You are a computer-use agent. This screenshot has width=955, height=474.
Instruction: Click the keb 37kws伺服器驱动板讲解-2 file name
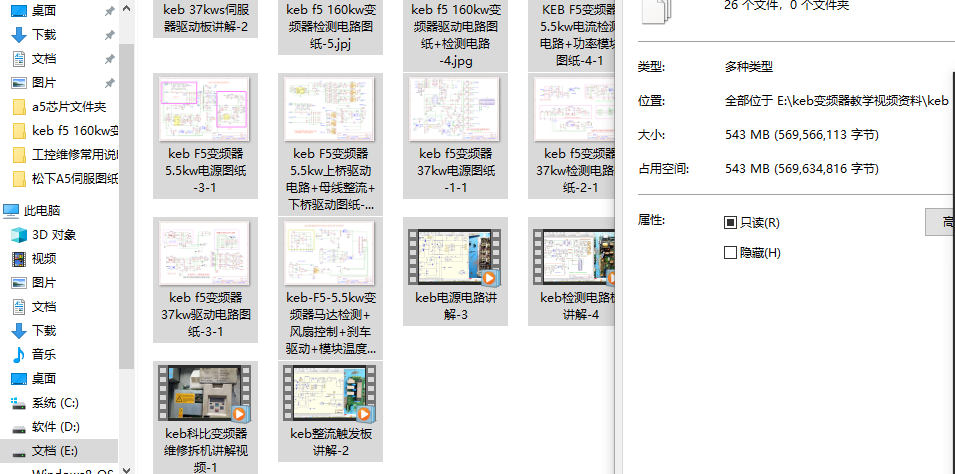[x=206, y=18]
